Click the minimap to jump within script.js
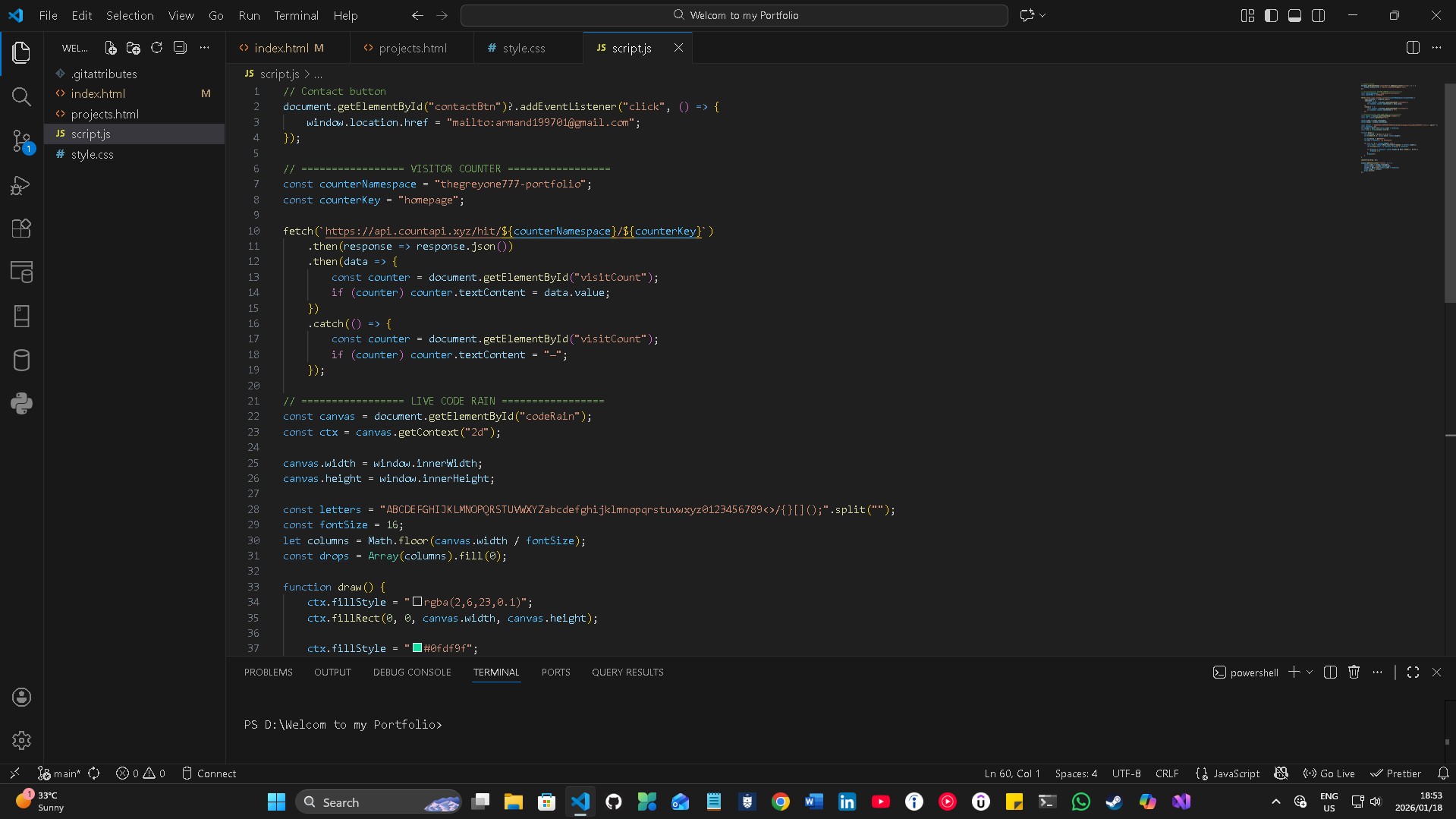Viewport: 1456px width, 819px height. [1396, 129]
